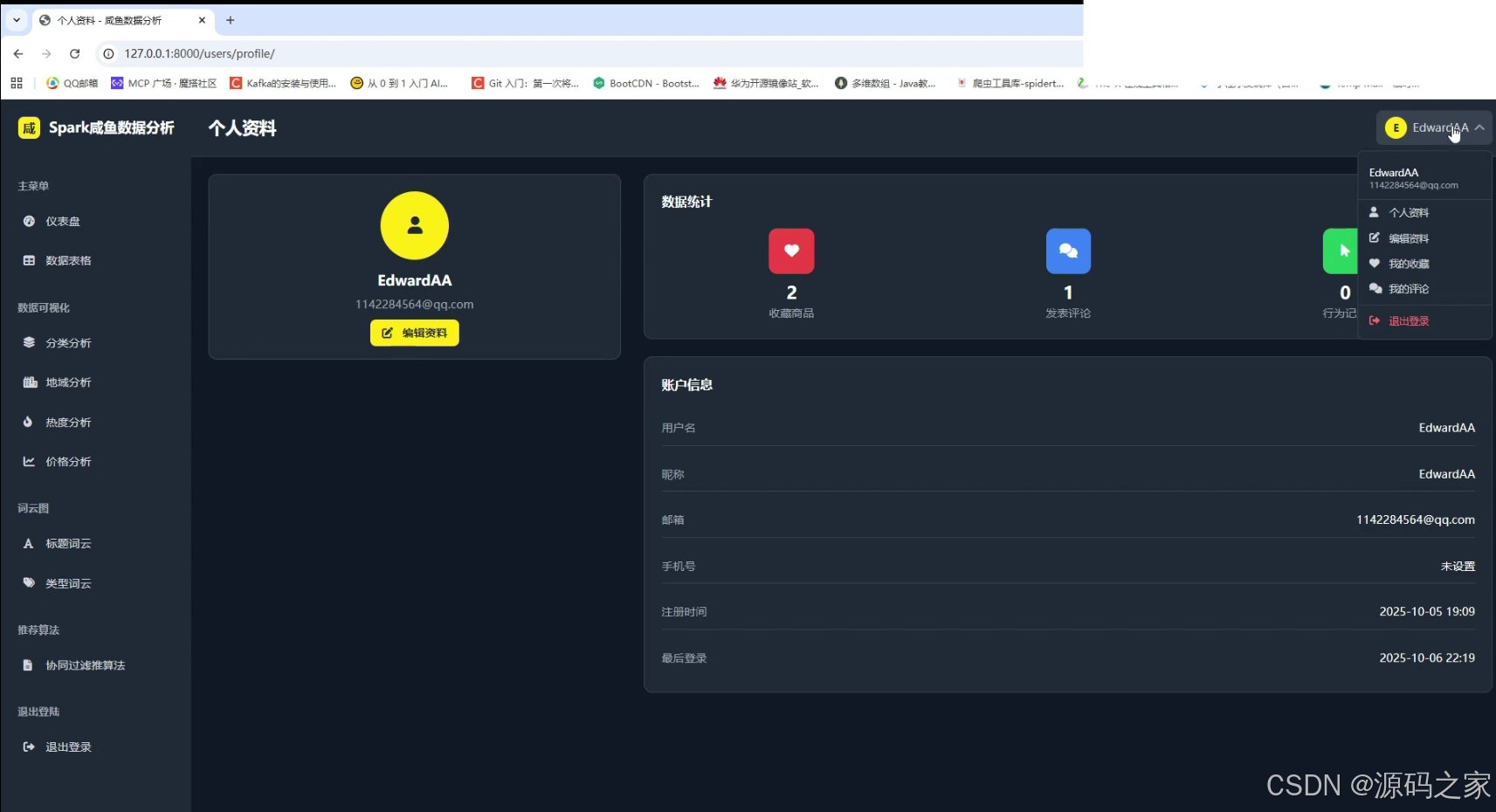Close the 个人资料 browser tab
Image resolution: width=1496 pixels, height=812 pixels.
click(202, 20)
